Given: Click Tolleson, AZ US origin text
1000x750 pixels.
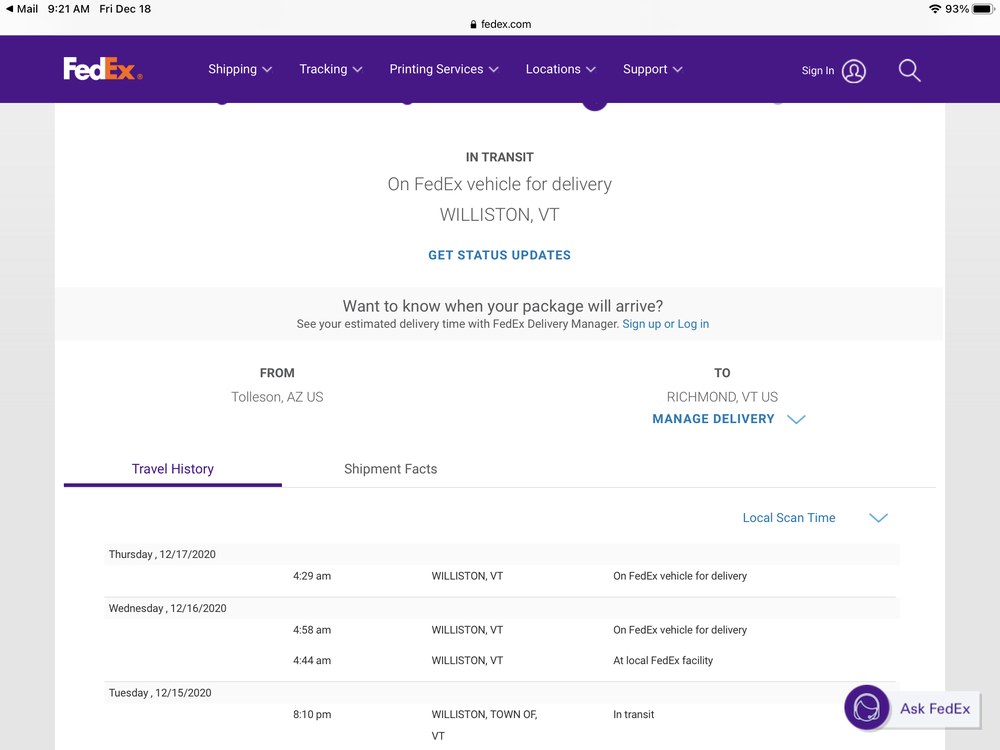Looking at the screenshot, I should coord(277,397).
